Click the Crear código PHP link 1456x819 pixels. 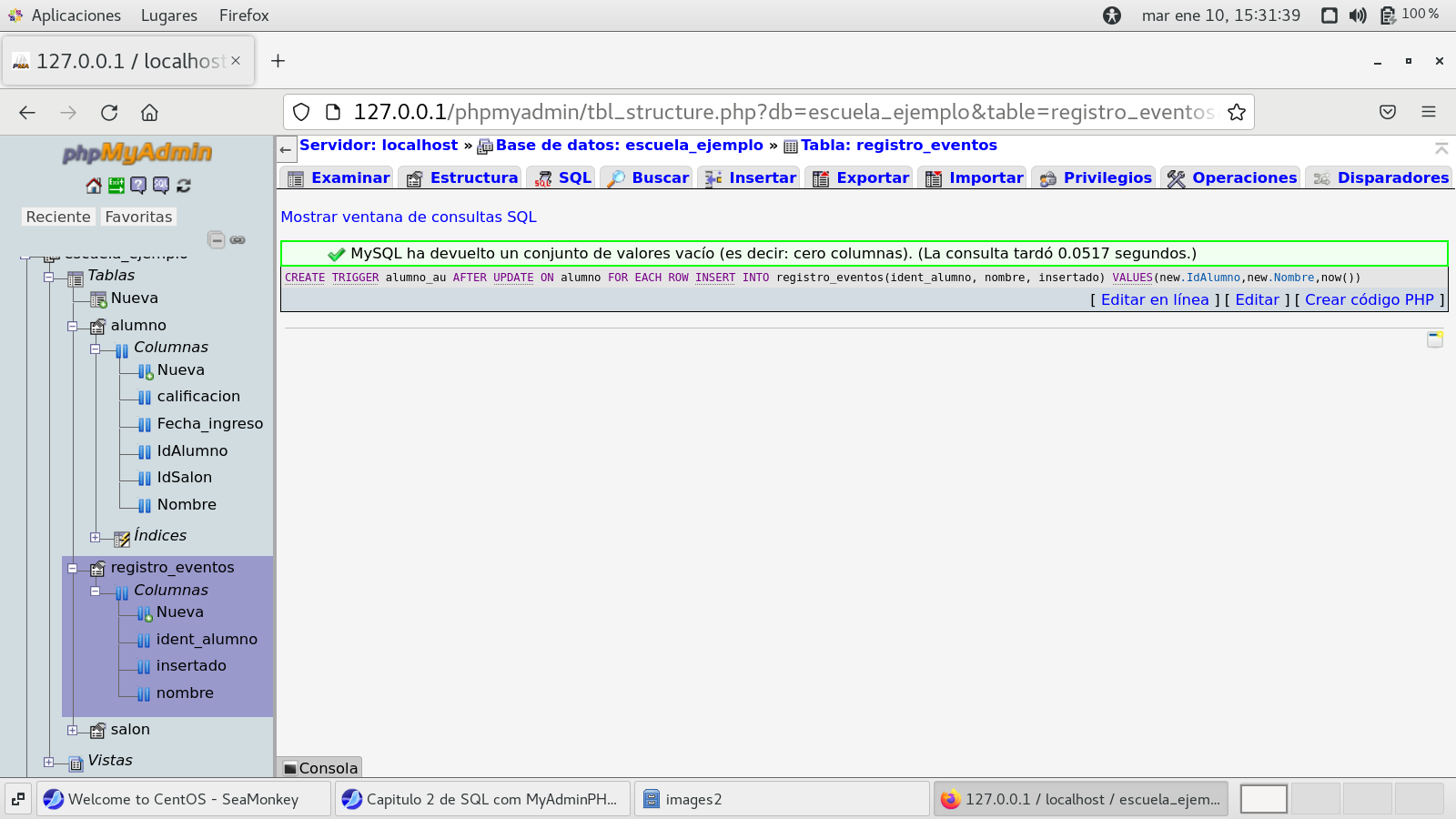(x=1369, y=299)
